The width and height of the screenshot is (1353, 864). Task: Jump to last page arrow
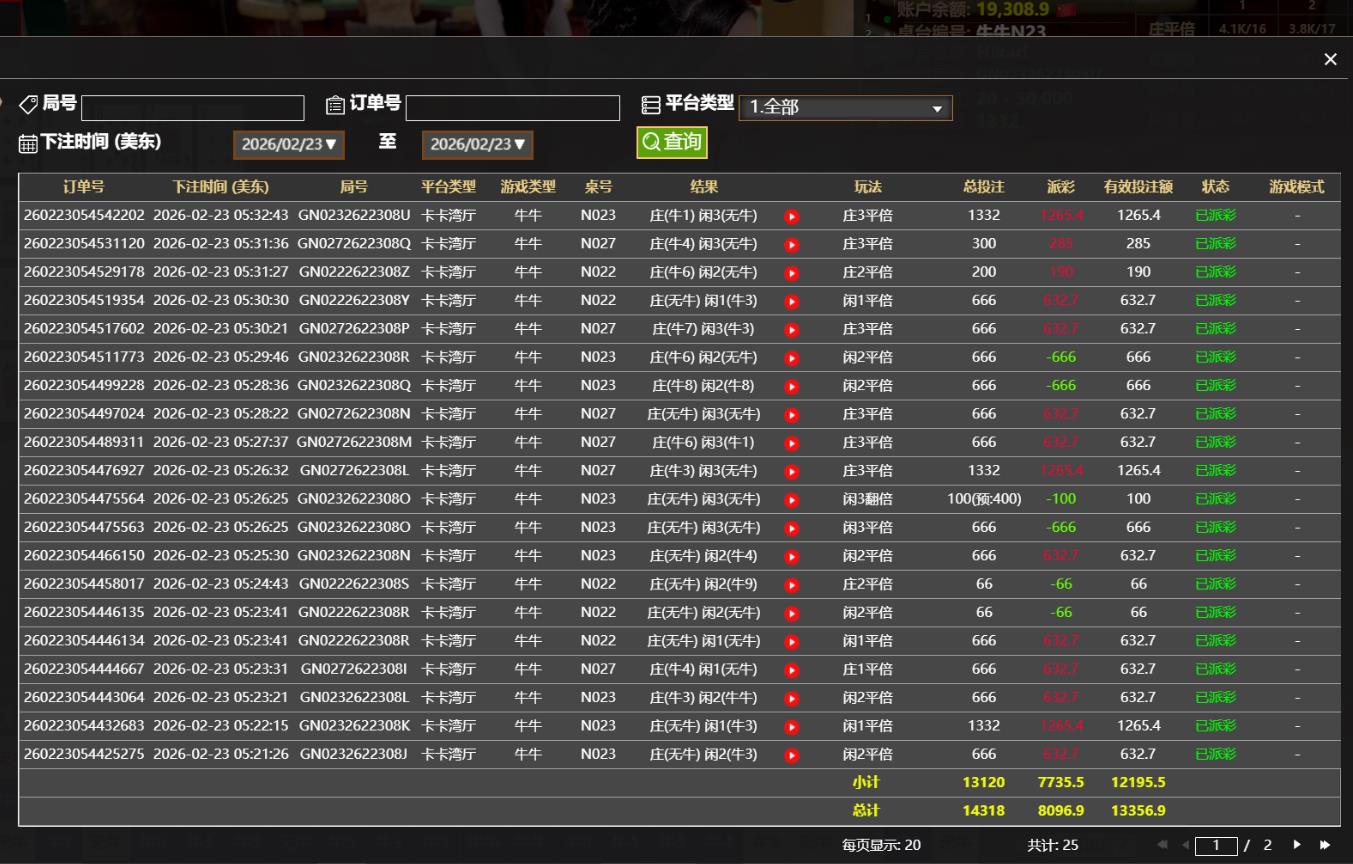[x=1325, y=845]
